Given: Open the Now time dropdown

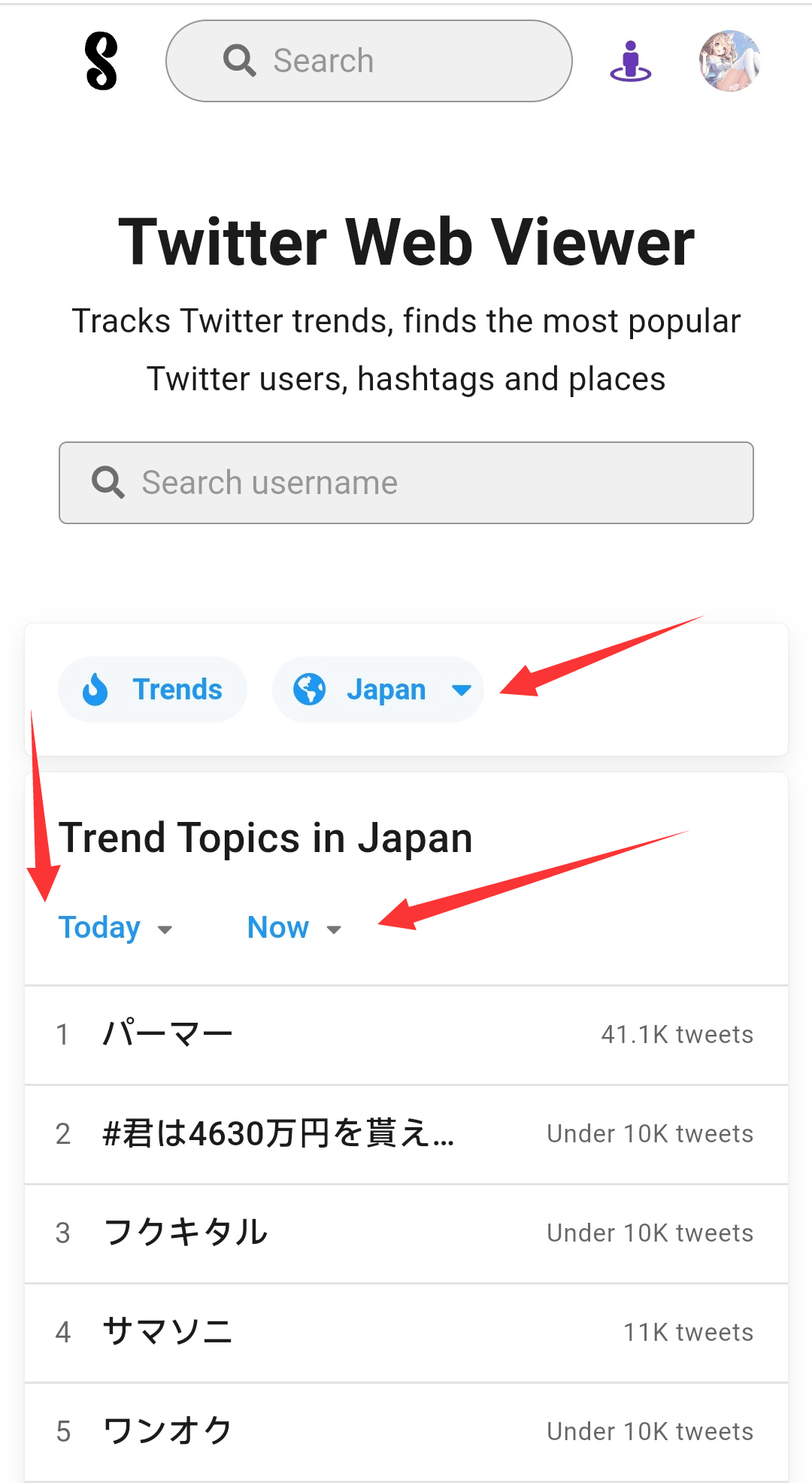Looking at the screenshot, I should point(295,928).
